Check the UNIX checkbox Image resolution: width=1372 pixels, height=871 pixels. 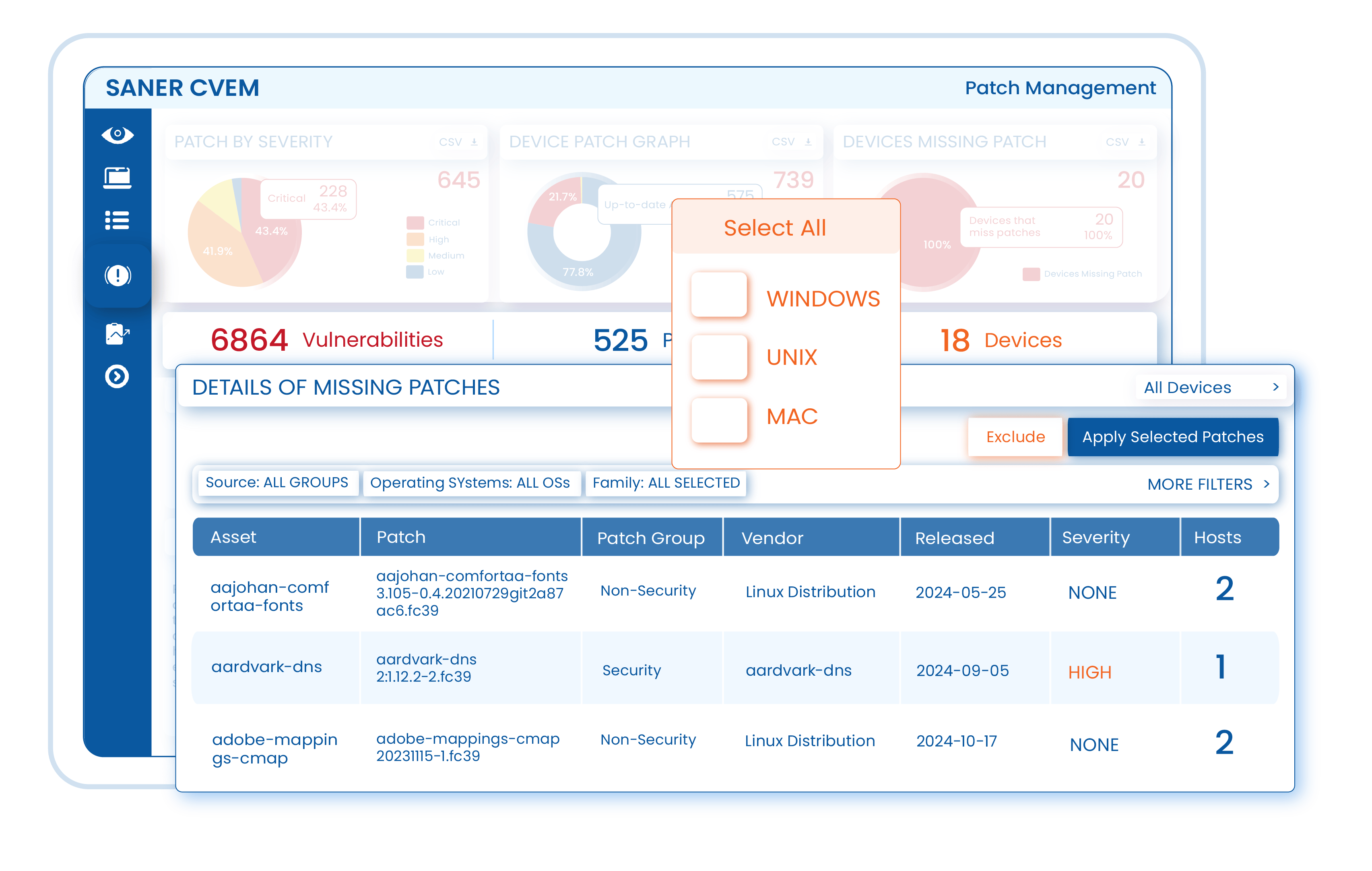tap(719, 357)
